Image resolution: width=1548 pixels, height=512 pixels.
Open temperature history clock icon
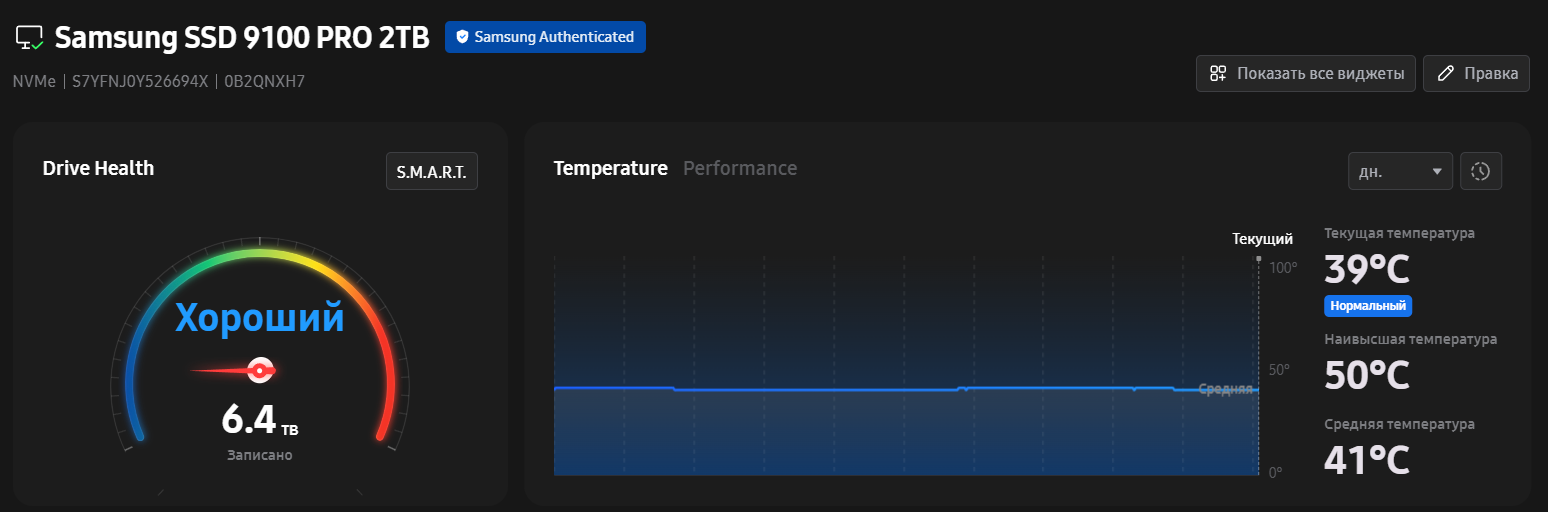(x=1481, y=171)
